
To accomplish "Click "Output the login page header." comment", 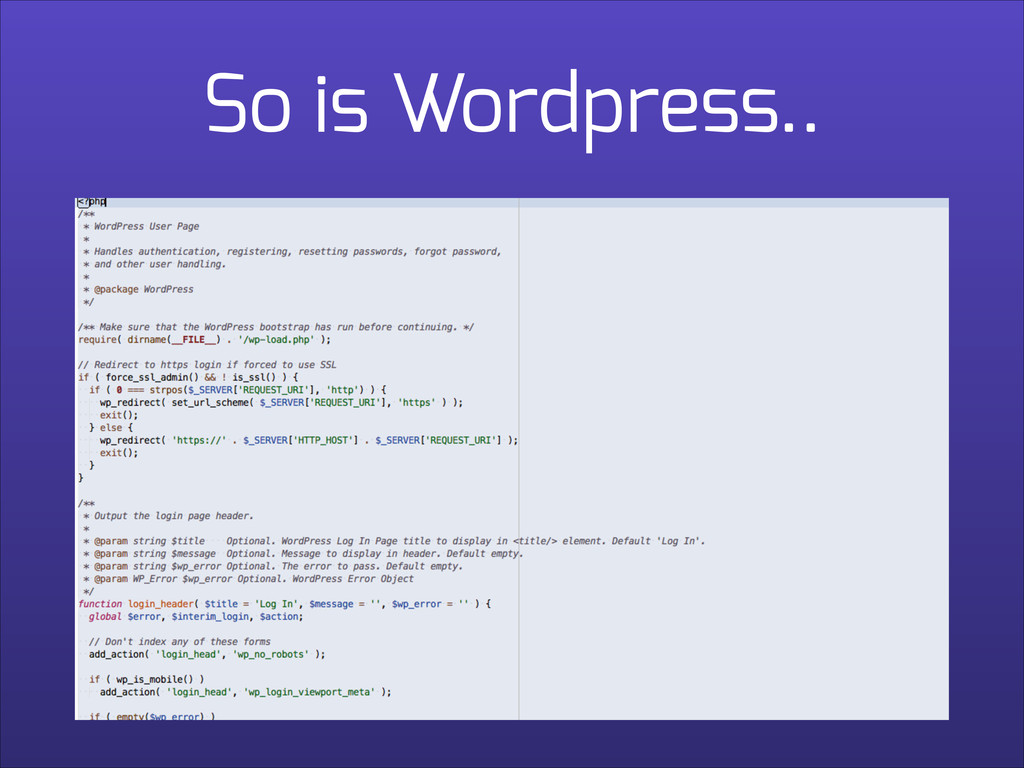I will click(168, 516).
